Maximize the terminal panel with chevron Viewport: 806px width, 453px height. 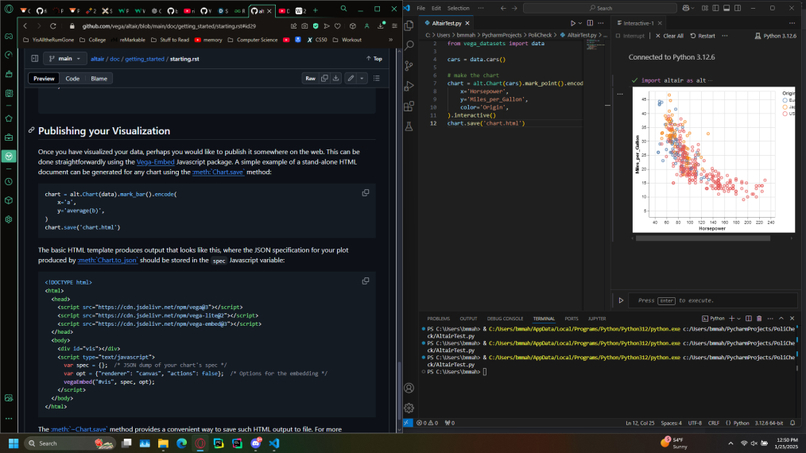tap(781, 319)
